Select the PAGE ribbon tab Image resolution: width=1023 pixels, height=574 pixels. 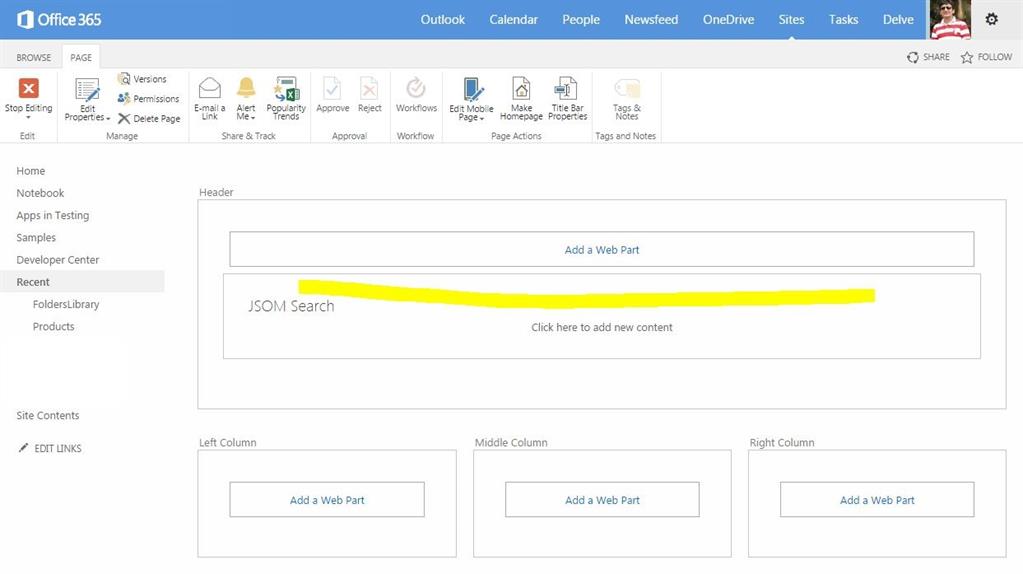[81, 57]
